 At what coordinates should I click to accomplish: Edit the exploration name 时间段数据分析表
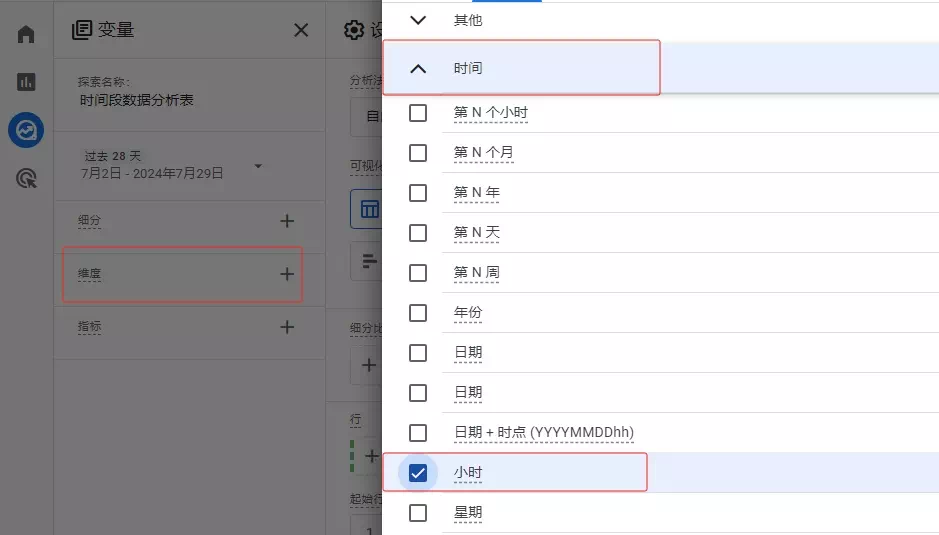(136, 100)
